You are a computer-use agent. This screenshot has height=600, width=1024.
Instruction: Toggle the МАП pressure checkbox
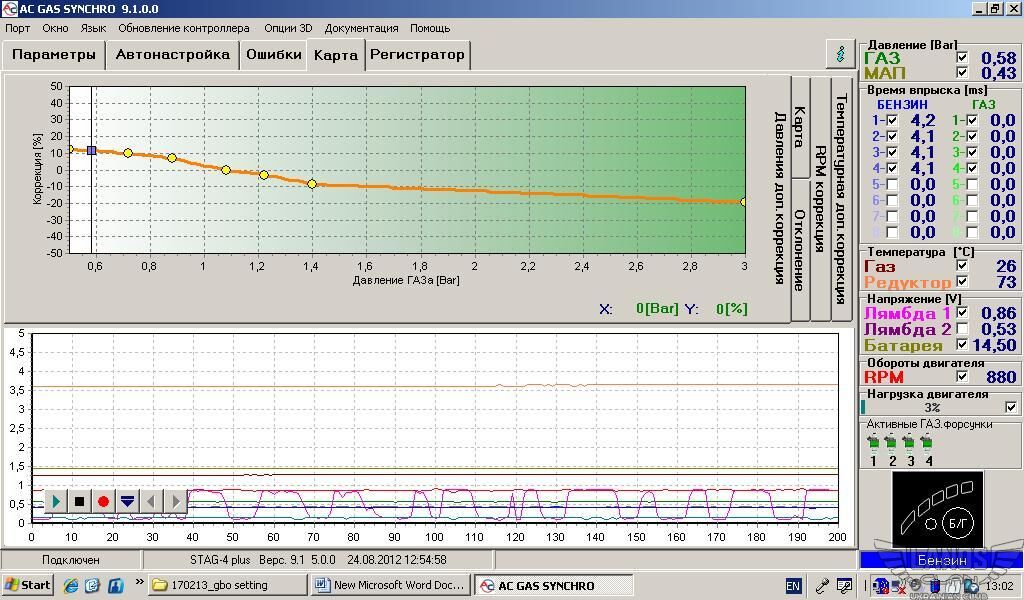pos(962,73)
